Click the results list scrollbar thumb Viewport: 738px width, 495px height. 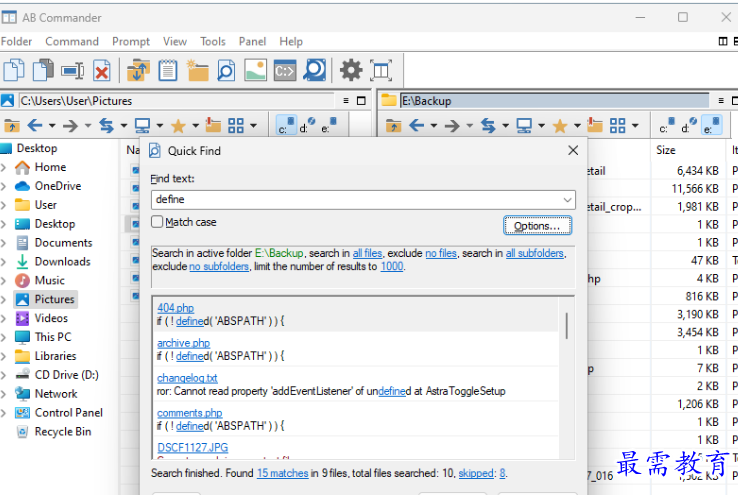click(567, 326)
